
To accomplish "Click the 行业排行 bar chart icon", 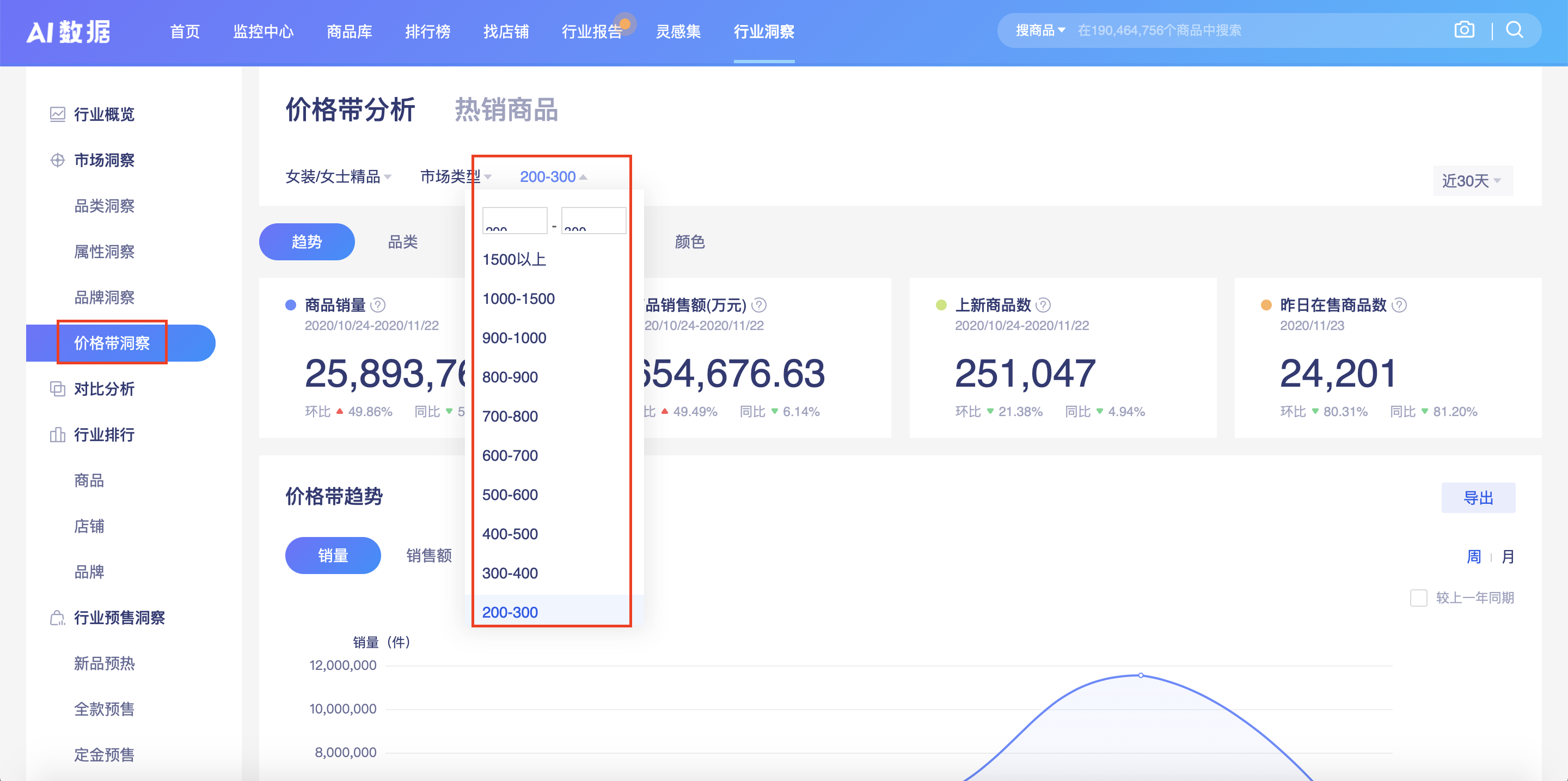I will coord(57,435).
